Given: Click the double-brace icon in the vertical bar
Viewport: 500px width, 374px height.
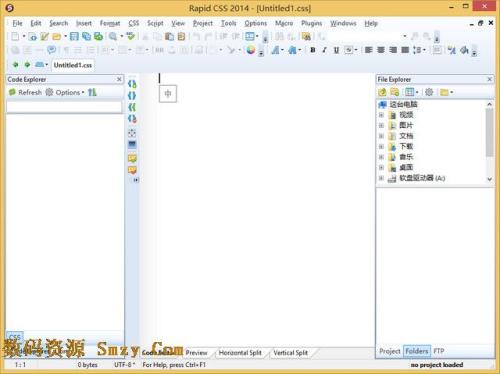Looking at the screenshot, I should point(132,107).
